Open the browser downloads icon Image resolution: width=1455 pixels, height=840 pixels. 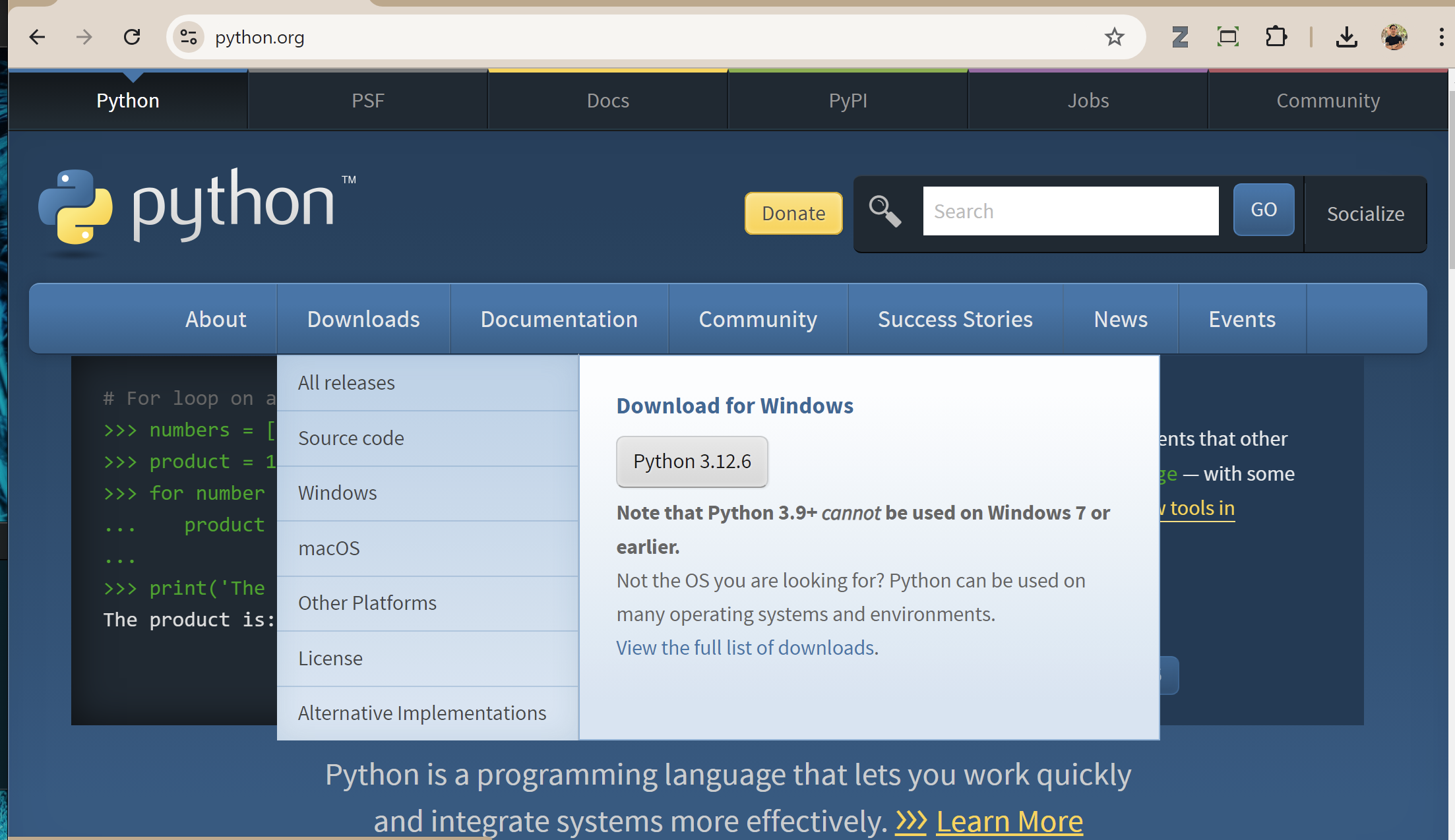pyautogui.click(x=1346, y=37)
